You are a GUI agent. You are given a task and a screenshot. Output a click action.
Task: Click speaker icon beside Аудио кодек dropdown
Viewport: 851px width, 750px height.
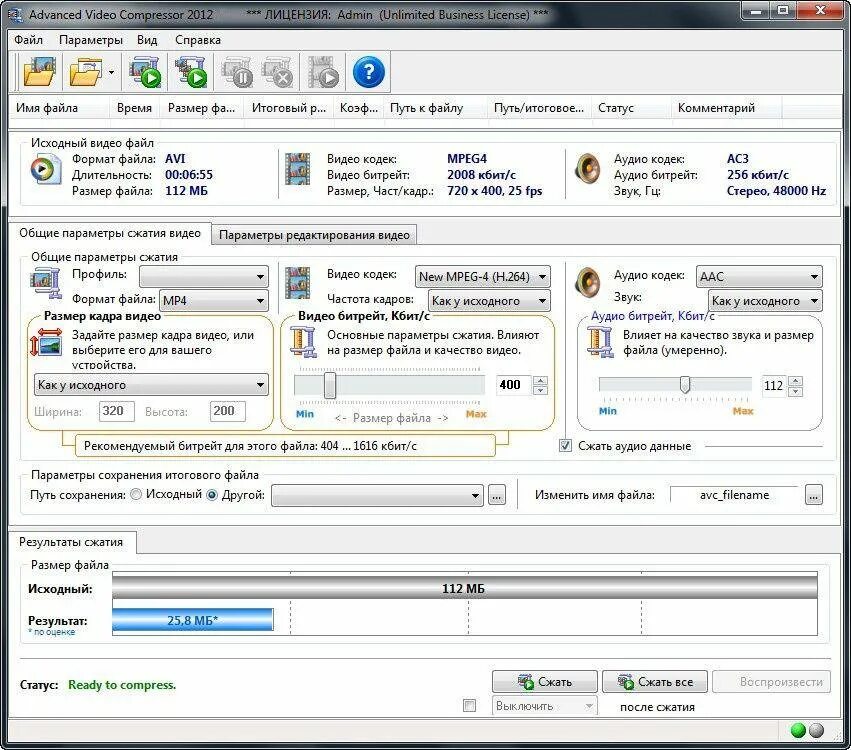pyautogui.click(x=588, y=282)
